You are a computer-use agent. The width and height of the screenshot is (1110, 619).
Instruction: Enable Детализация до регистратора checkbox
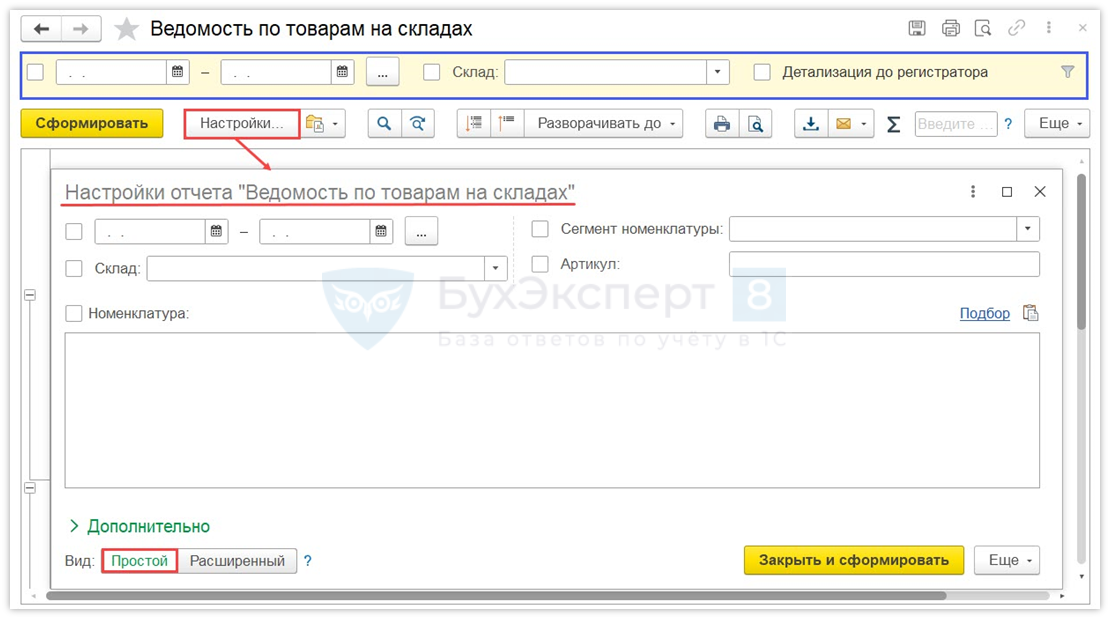point(762,72)
